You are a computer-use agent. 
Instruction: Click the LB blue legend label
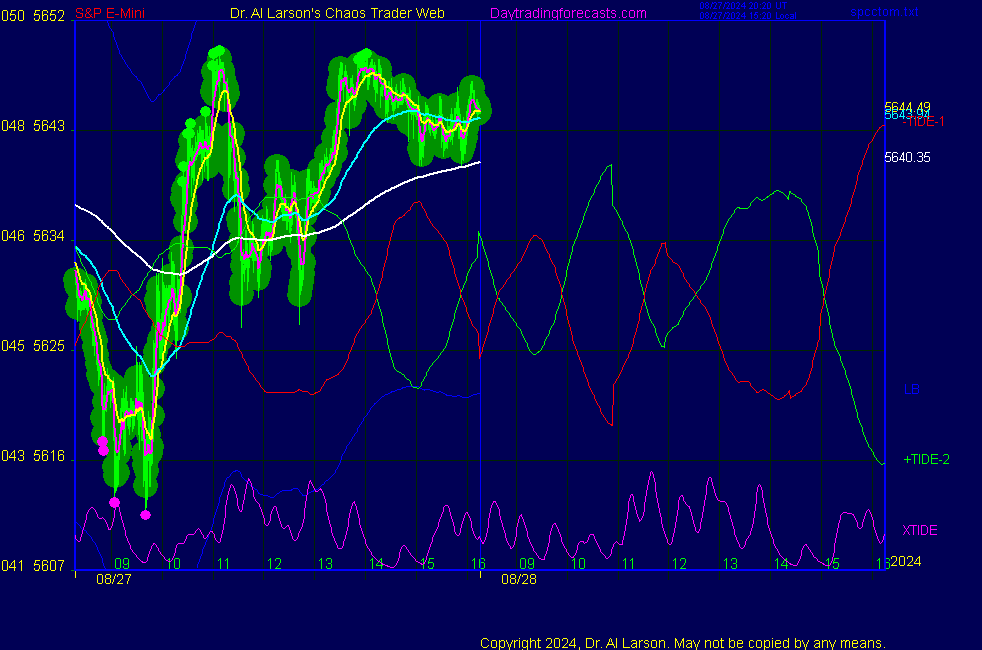click(x=912, y=389)
